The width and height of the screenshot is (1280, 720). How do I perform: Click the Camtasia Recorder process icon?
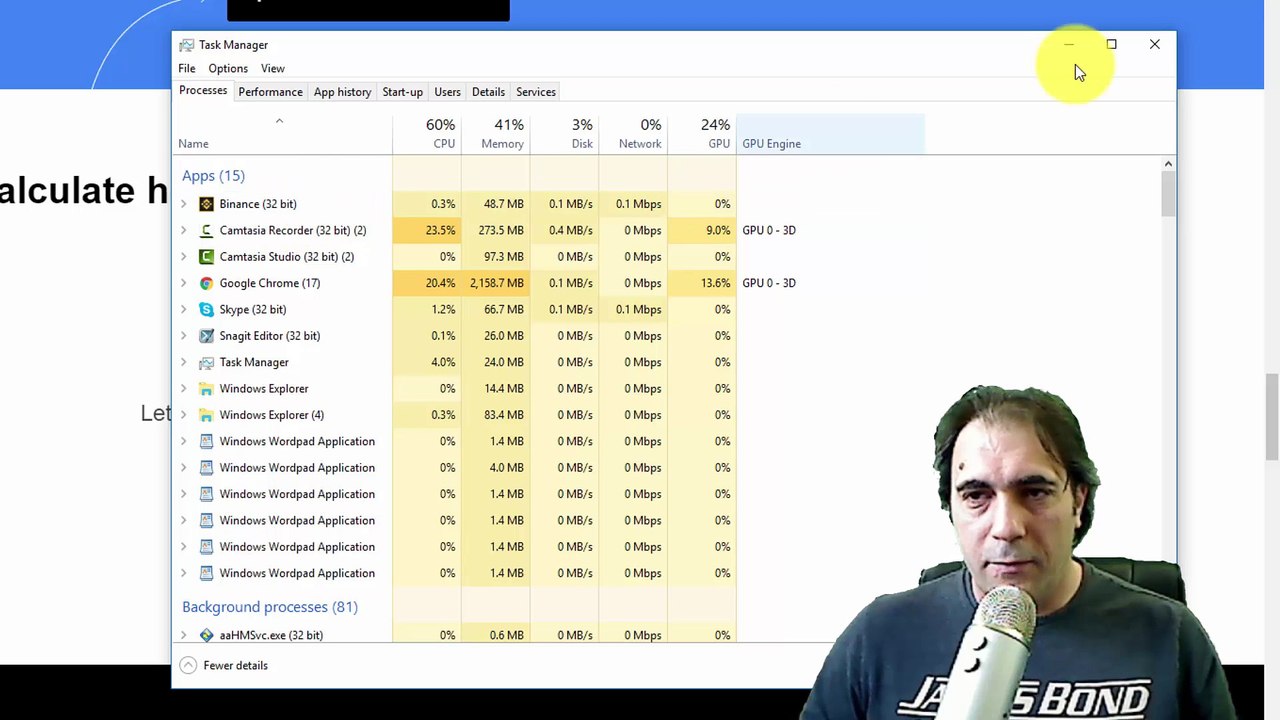tap(206, 230)
